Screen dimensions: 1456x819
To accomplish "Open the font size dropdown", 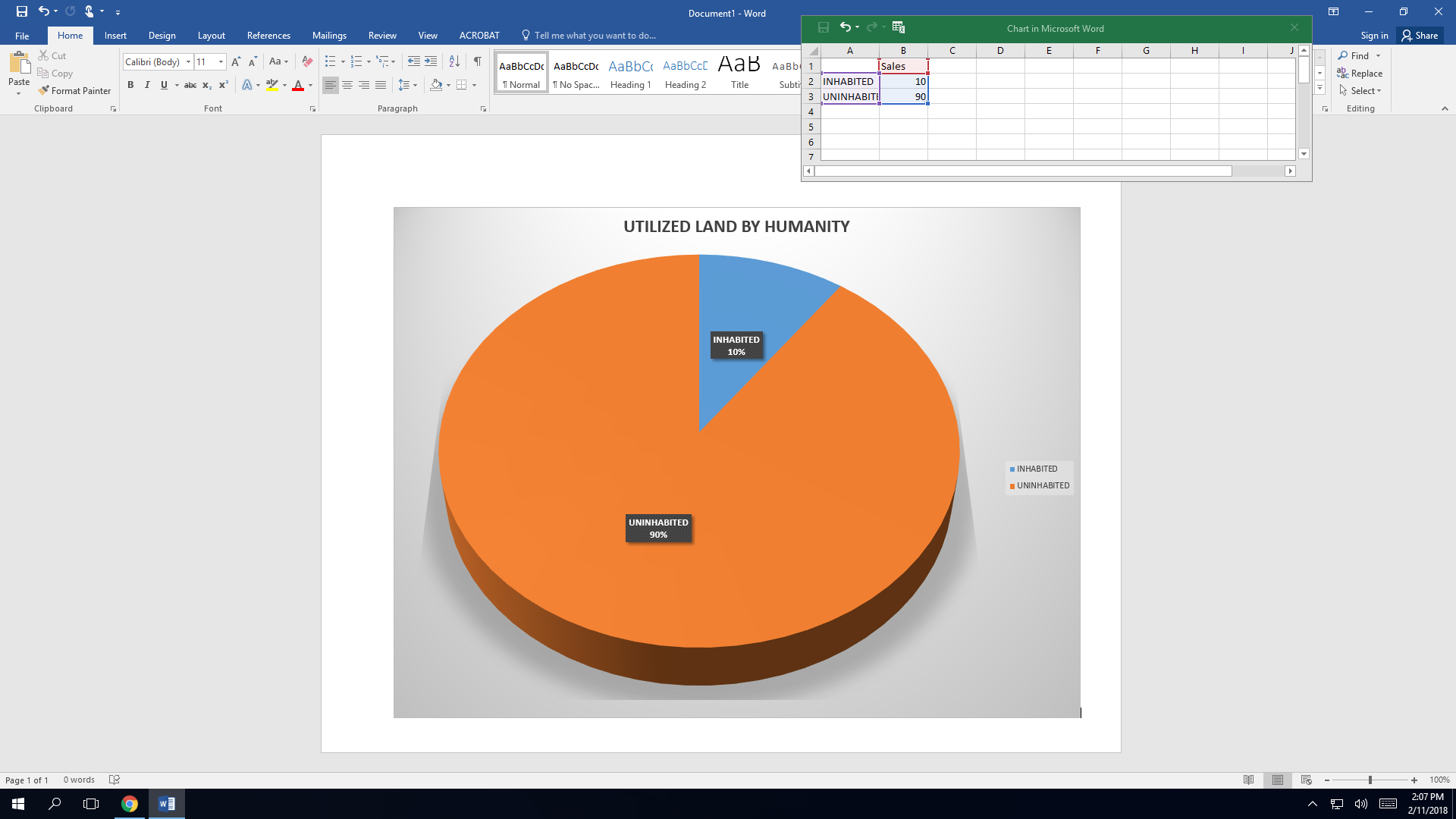I will pyautogui.click(x=221, y=62).
